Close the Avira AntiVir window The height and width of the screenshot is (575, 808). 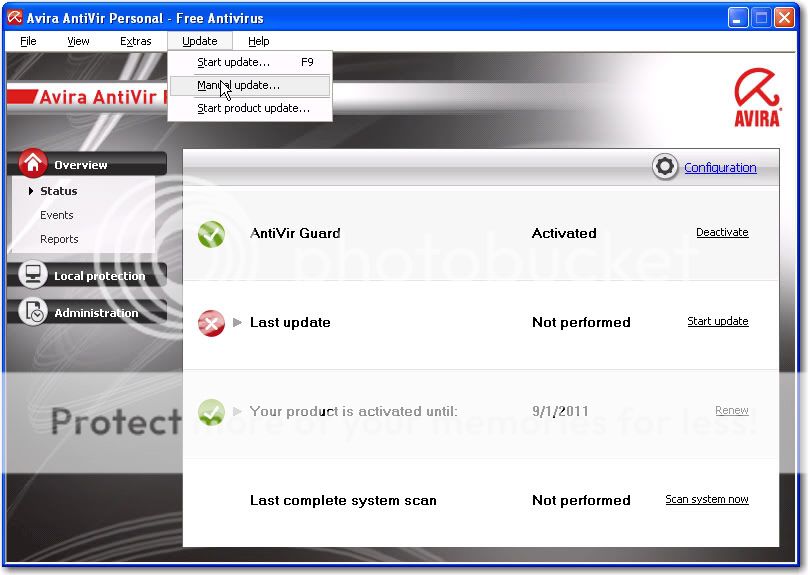pyautogui.click(x=785, y=18)
